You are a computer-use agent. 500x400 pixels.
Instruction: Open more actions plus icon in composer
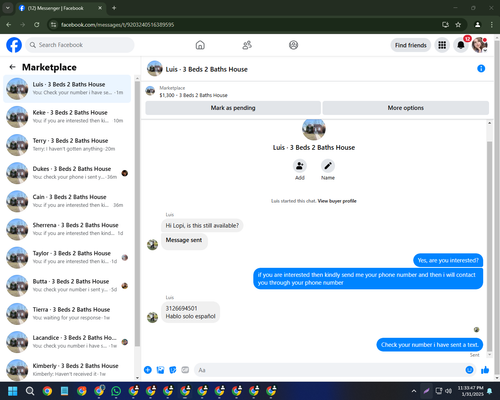(148, 370)
